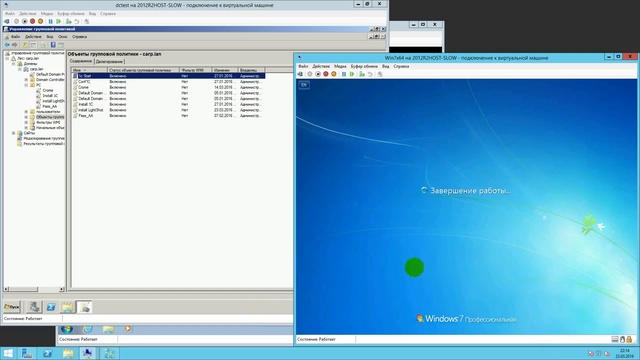Expand the Domain Controllers tree node

pyautogui.click(x=27, y=80)
